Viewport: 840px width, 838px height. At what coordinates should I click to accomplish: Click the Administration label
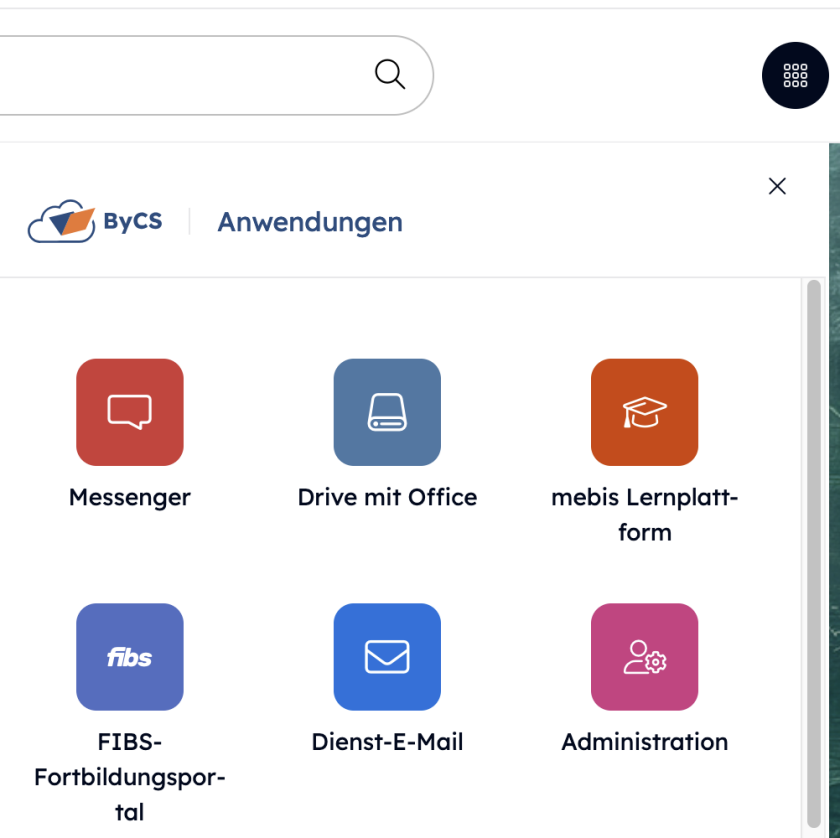(x=644, y=742)
